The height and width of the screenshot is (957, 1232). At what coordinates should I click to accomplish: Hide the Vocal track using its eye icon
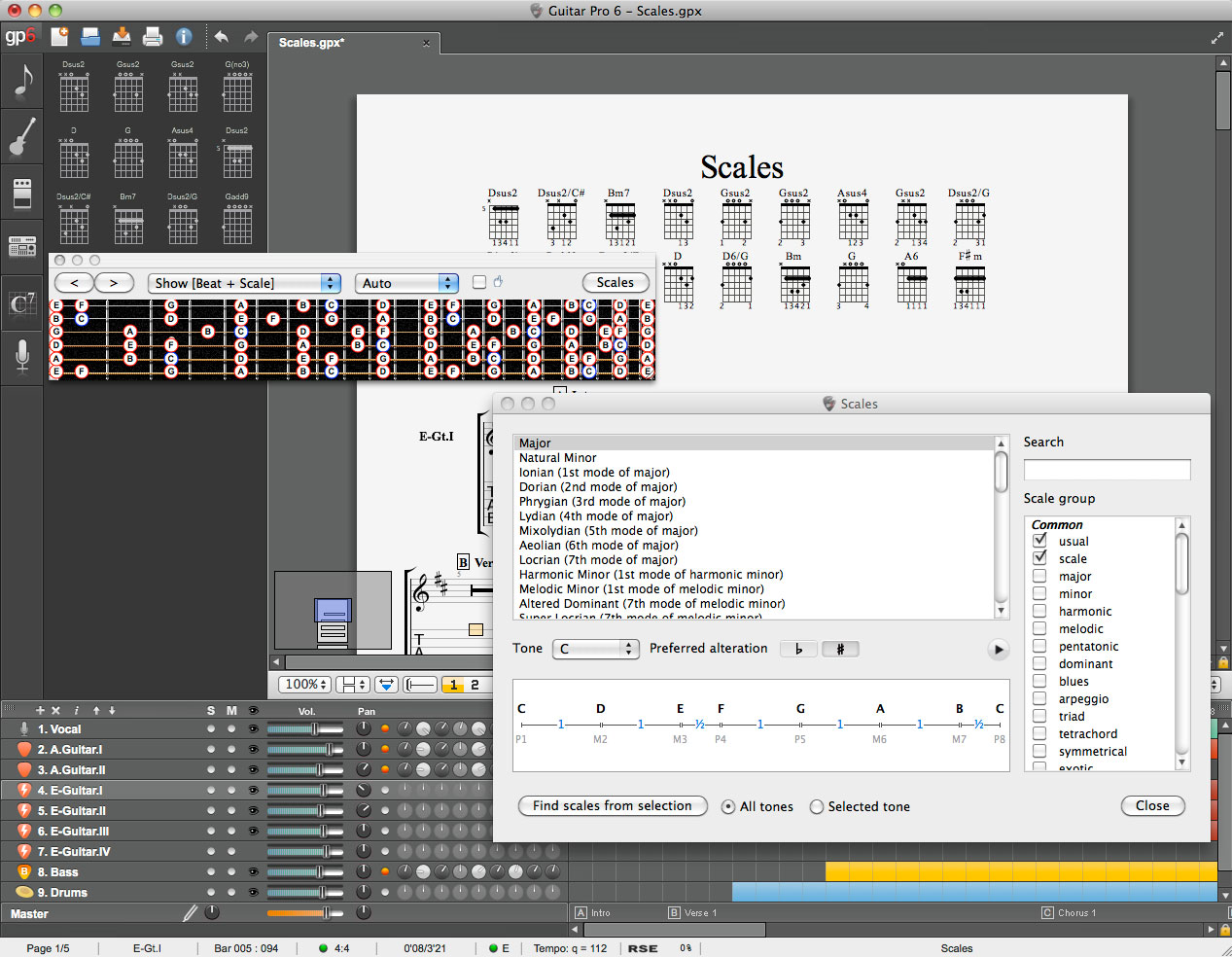(x=253, y=729)
